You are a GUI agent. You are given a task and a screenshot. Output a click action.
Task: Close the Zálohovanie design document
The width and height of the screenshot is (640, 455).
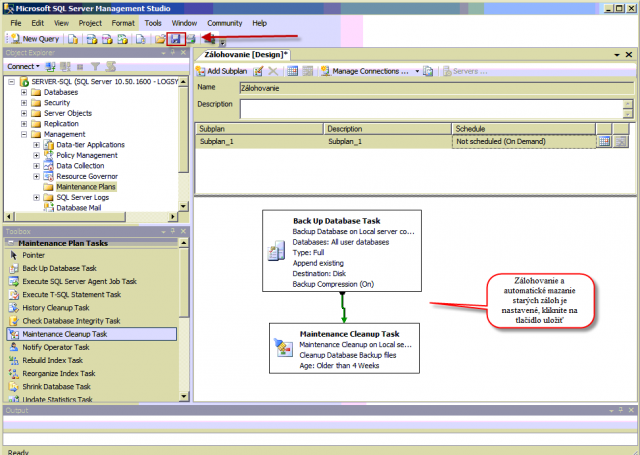pyautogui.click(x=629, y=55)
